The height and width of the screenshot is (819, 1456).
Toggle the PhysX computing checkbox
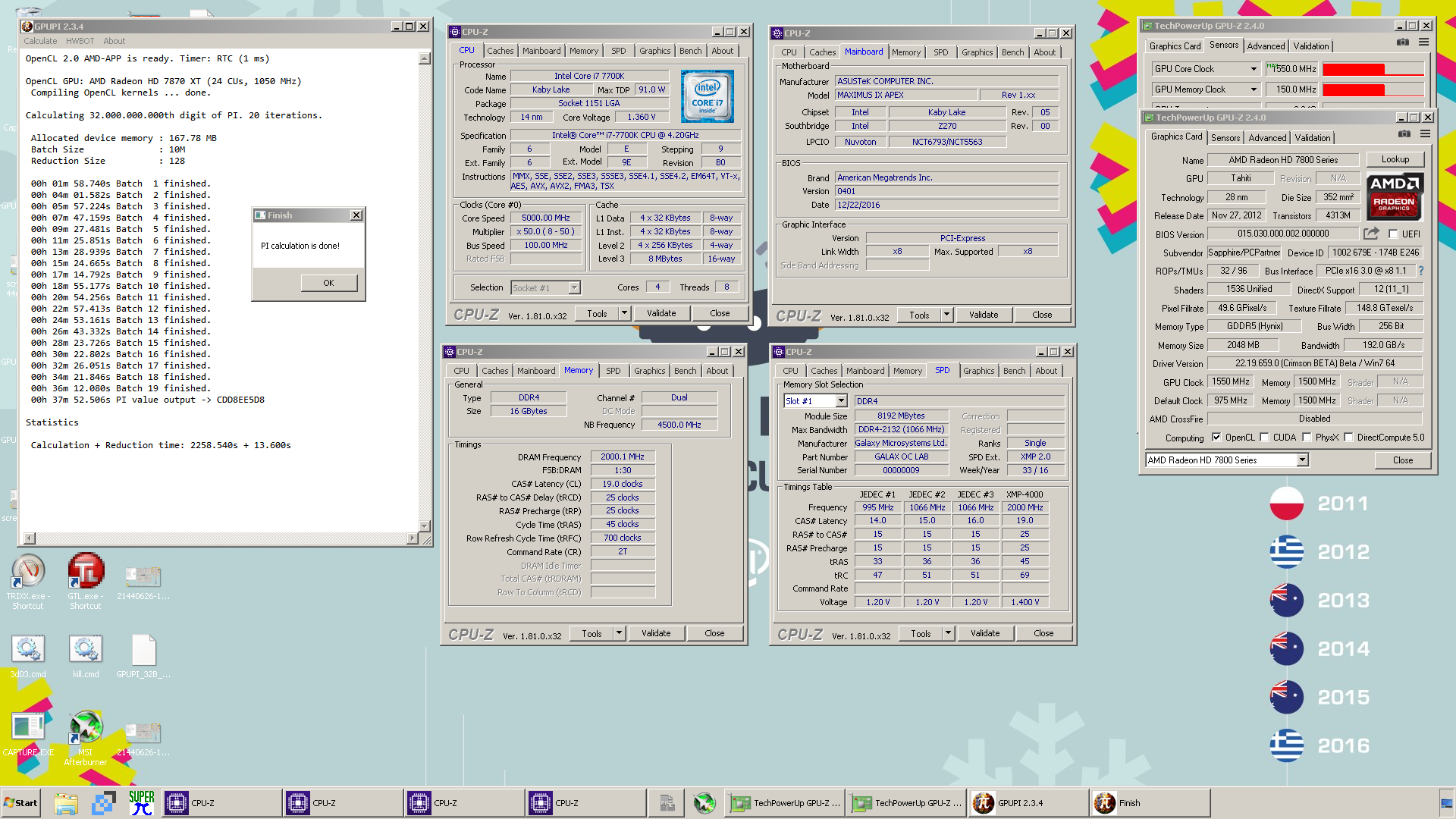[1307, 438]
